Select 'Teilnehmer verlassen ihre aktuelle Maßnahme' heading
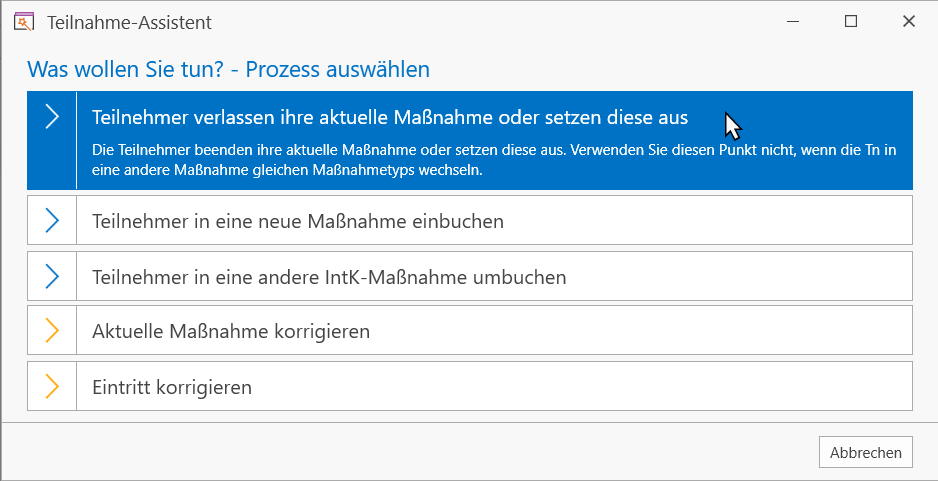The height and width of the screenshot is (481, 938). (x=390, y=117)
